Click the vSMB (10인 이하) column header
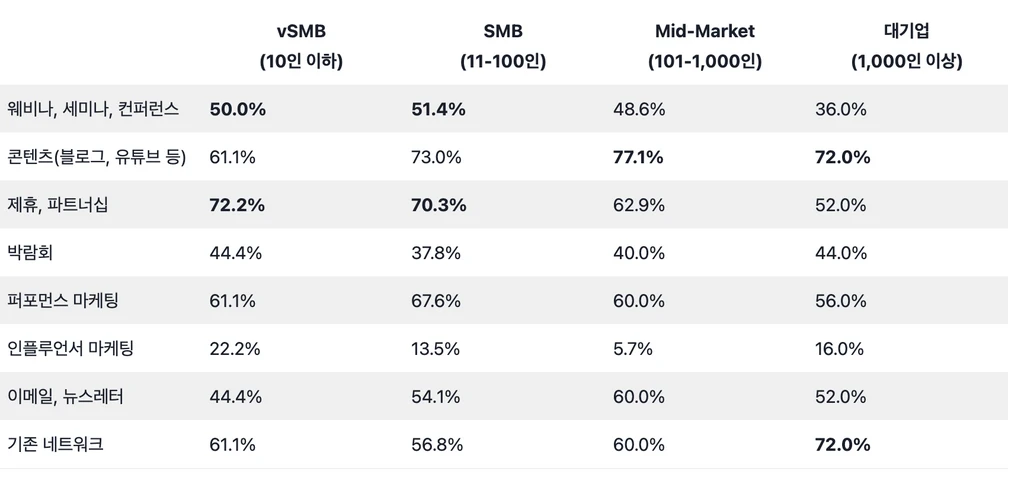This screenshot has height=478, width=1024. coord(301,46)
